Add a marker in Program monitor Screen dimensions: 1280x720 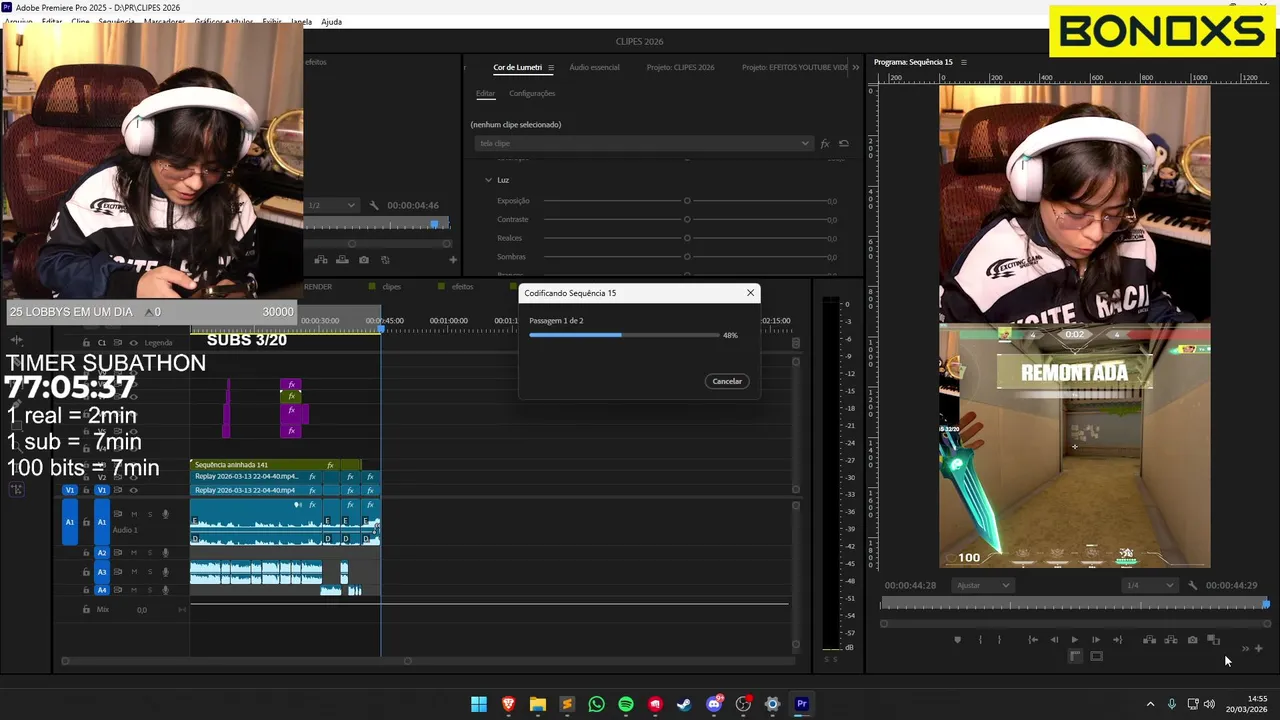[957, 640]
